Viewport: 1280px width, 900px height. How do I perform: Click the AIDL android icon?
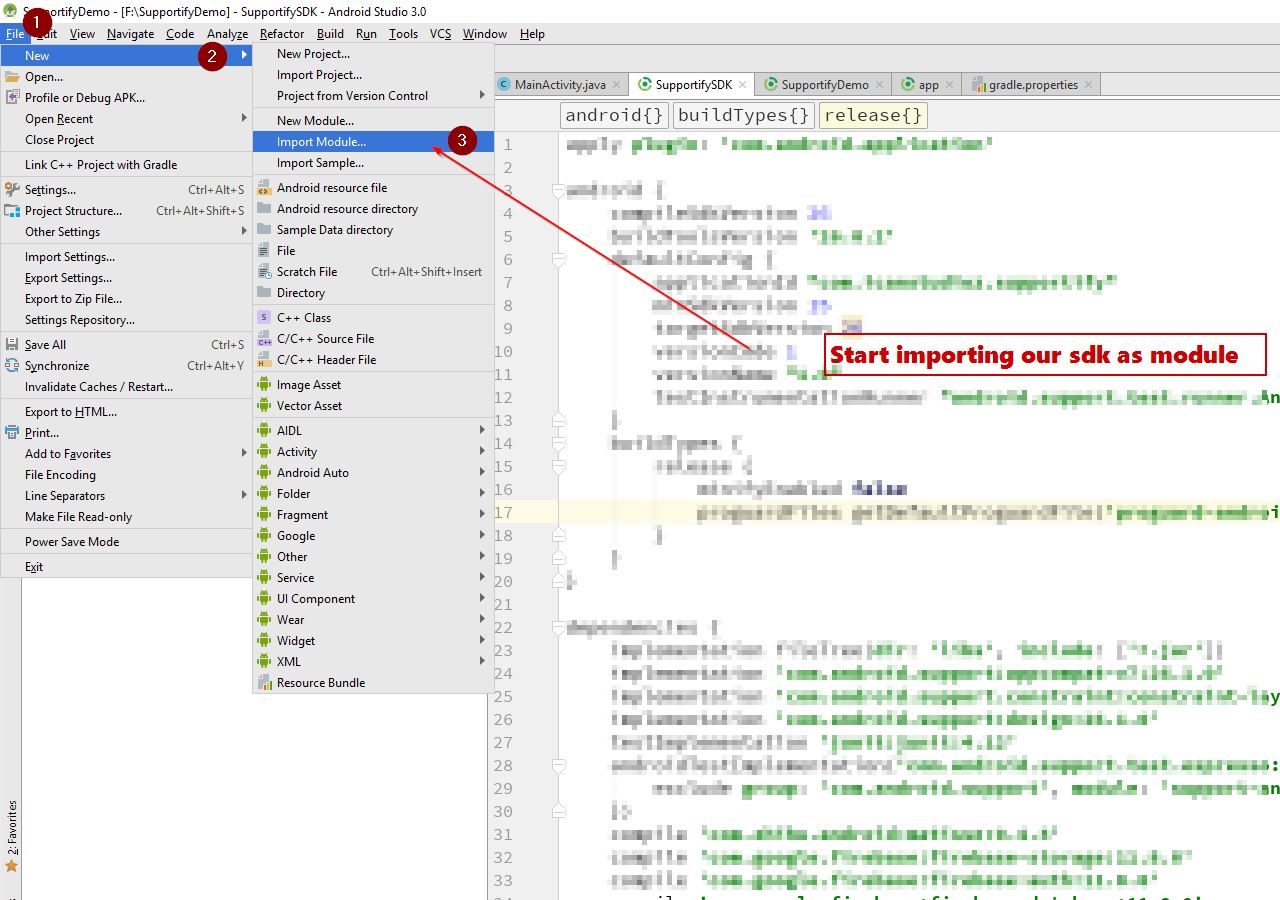pos(264,431)
